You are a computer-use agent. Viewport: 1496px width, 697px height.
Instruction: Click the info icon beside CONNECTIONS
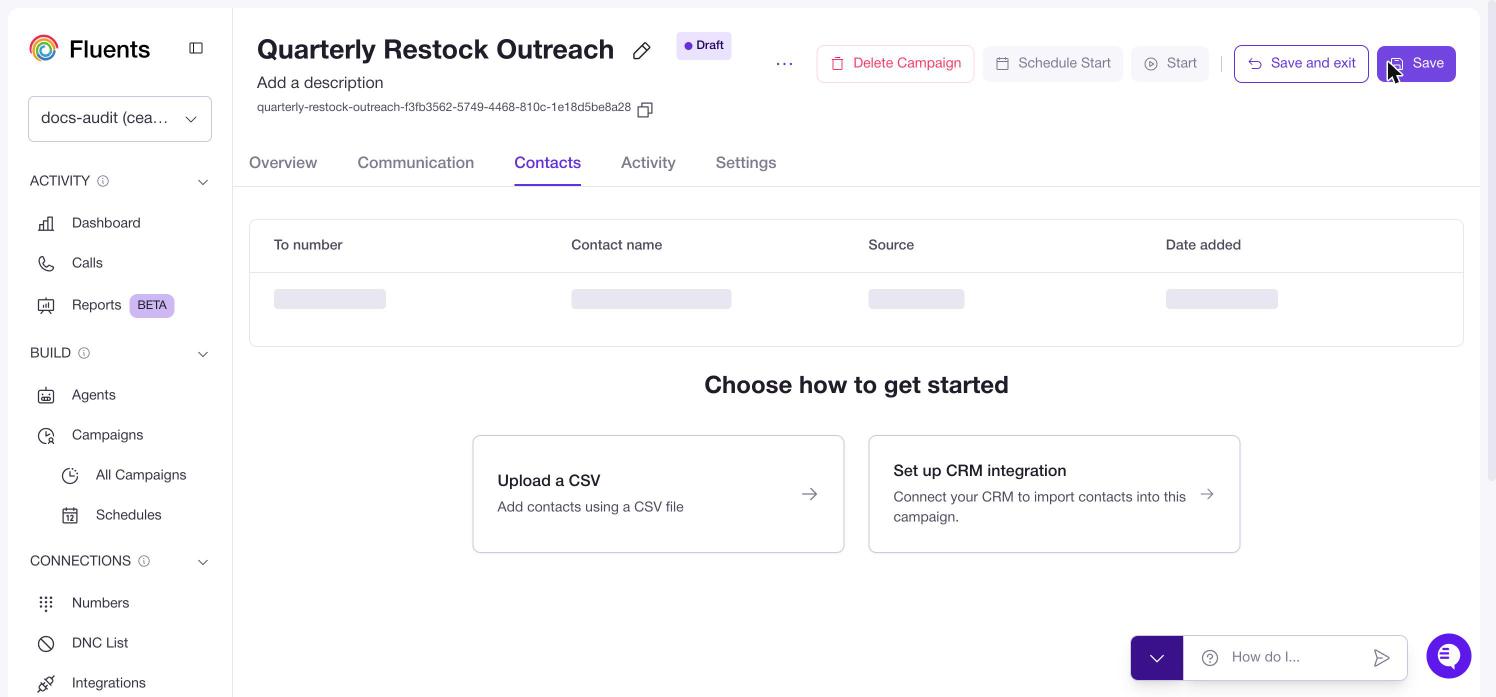144,561
